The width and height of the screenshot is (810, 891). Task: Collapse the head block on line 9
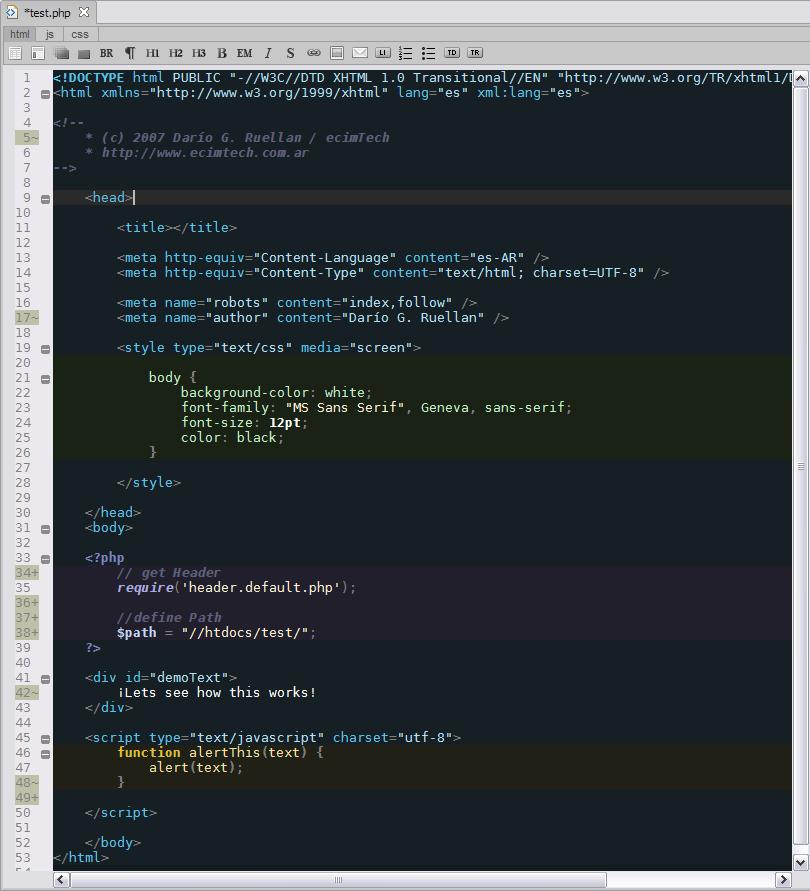pos(45,199)
